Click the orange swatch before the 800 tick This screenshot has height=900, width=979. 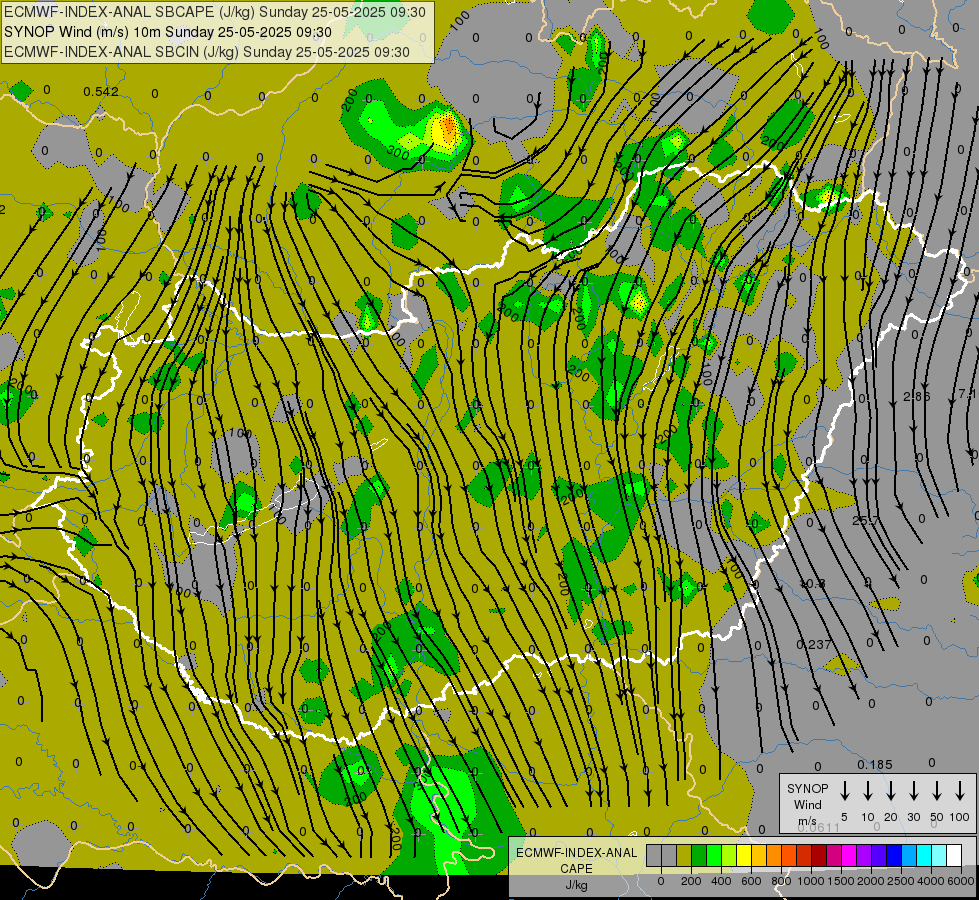[774, 856]
